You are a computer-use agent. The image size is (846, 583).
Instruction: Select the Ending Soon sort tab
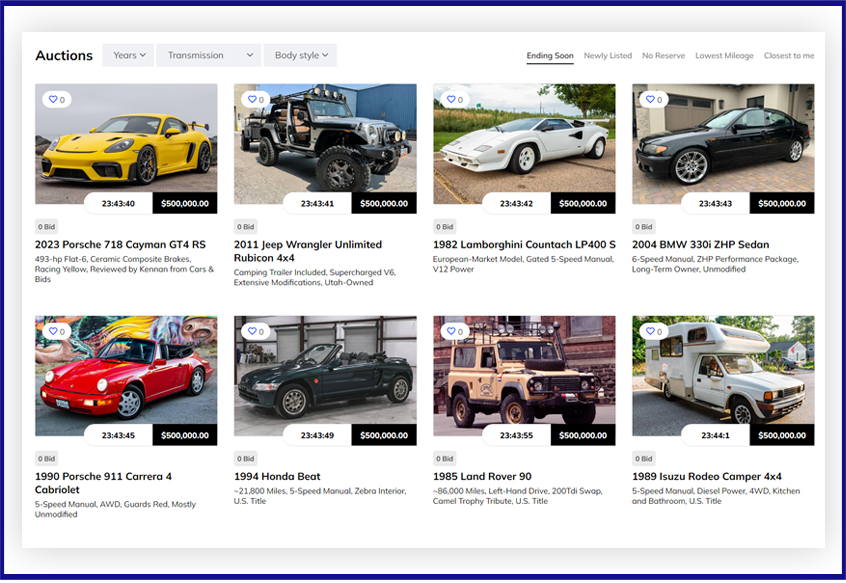pyautogui.click(x=550, y=56)
